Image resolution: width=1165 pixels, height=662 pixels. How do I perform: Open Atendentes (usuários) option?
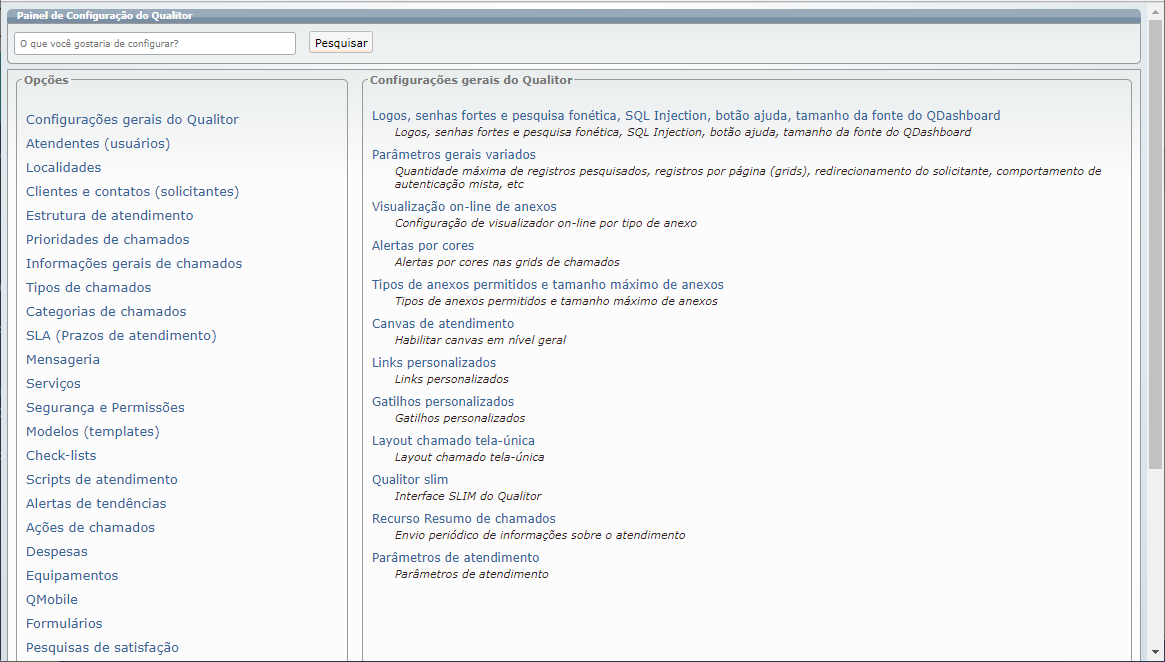tap(98, 143)
